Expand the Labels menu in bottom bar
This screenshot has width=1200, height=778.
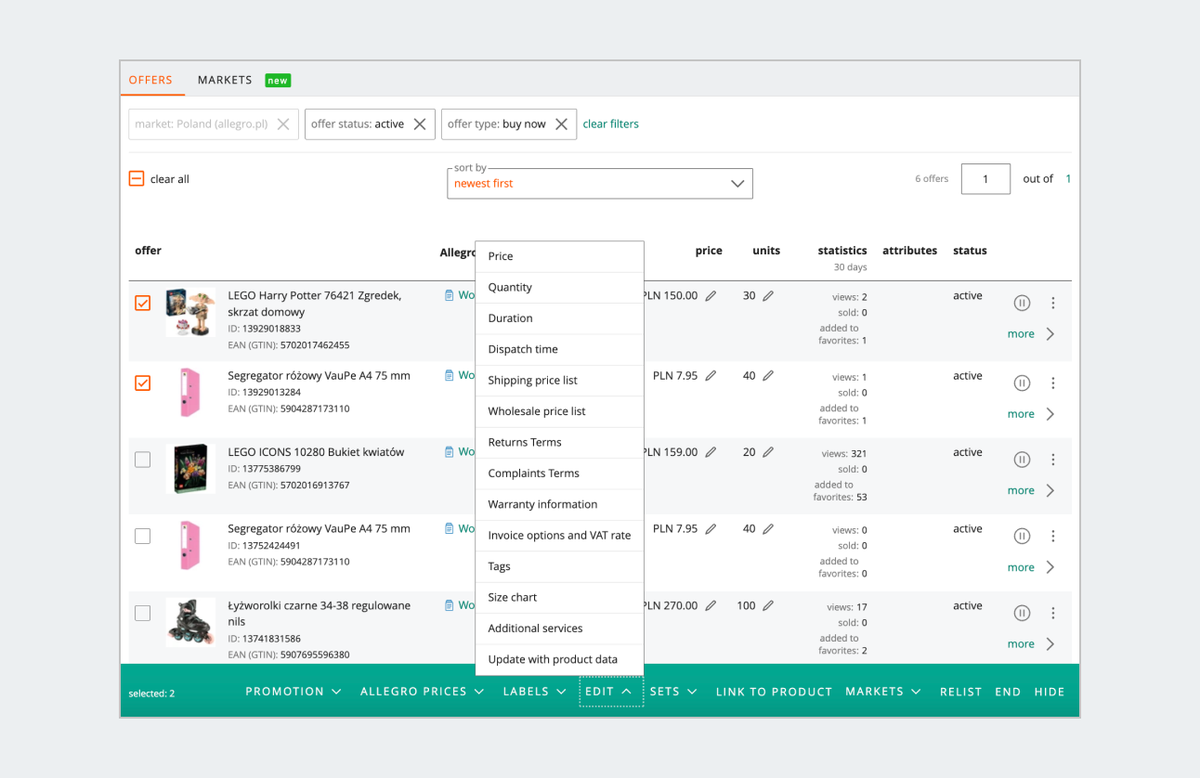(535, 691)
